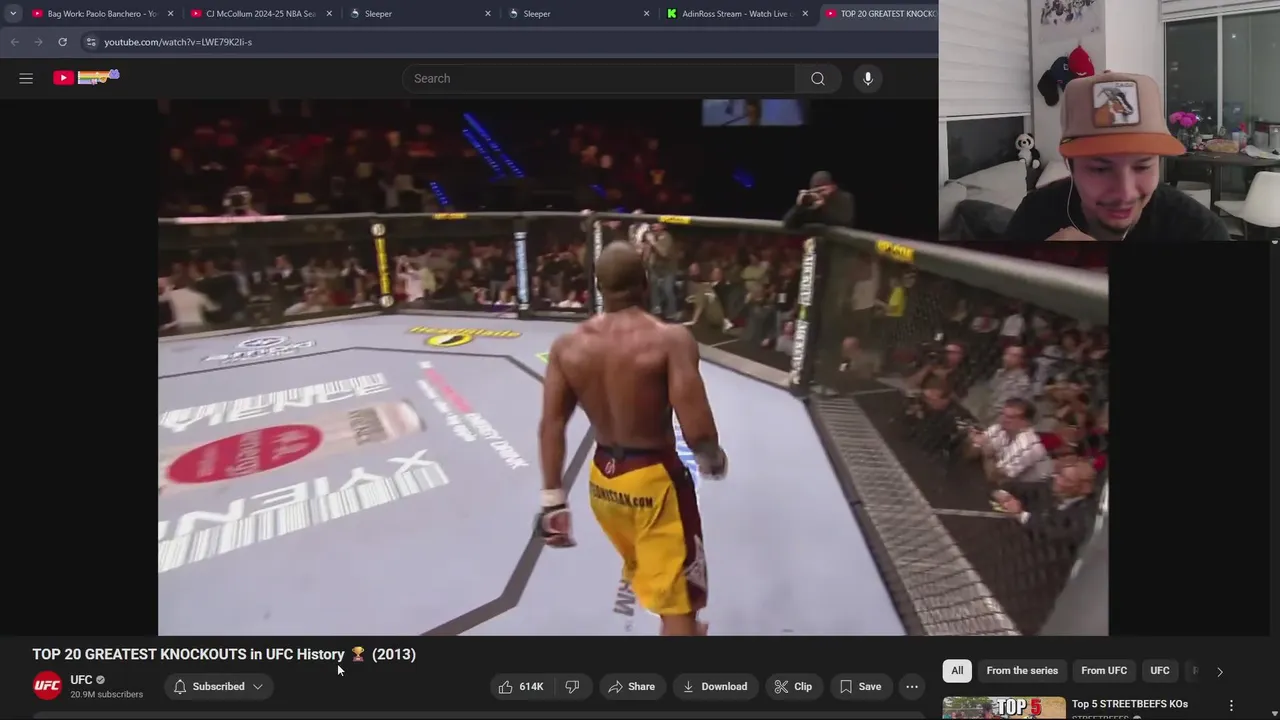Screen dimensions: 1280x720
Task: Open the UFC channel name link
Action: click(81, 680)
